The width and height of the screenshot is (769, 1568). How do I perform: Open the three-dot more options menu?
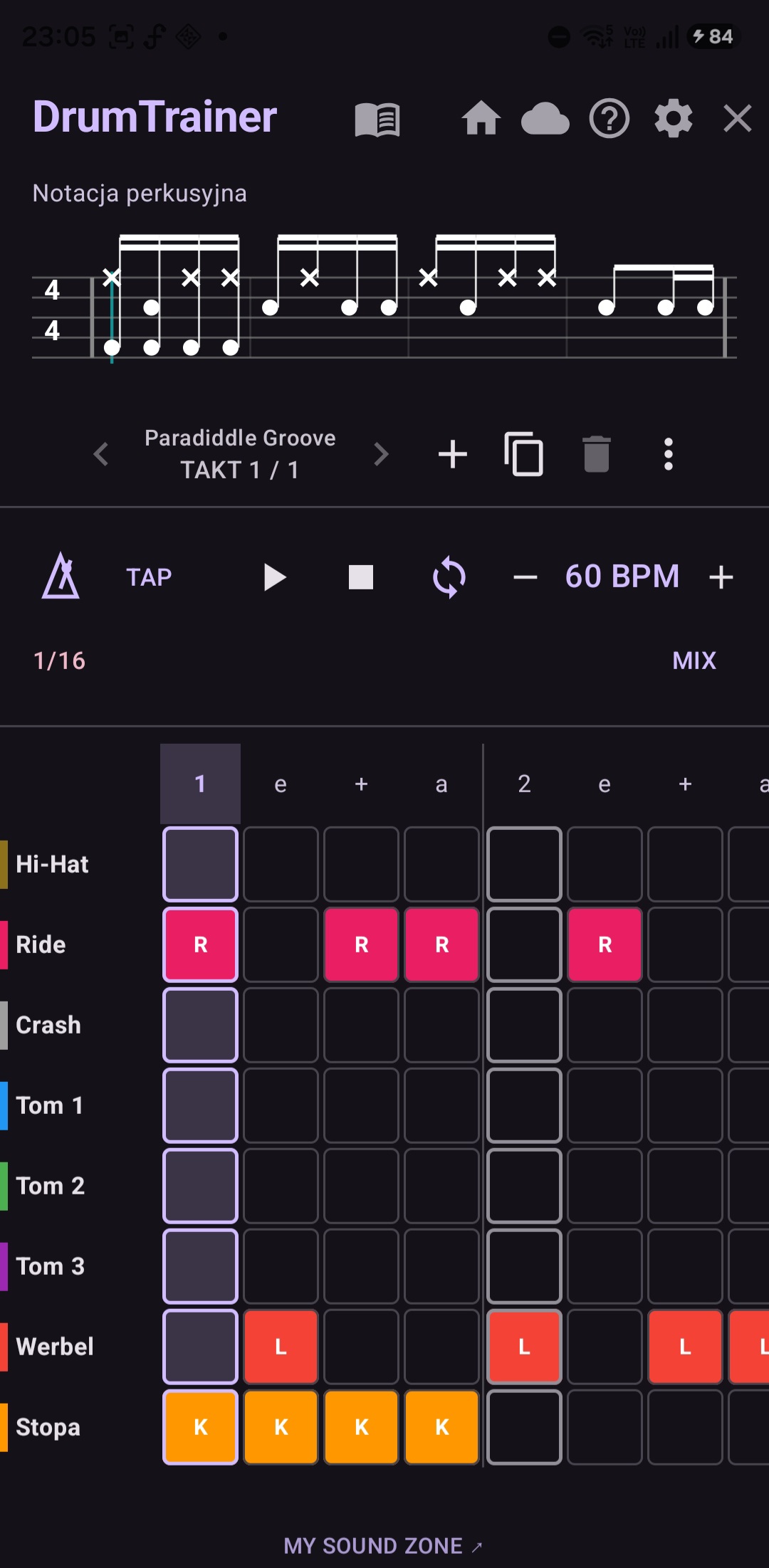tap(669, 454)
